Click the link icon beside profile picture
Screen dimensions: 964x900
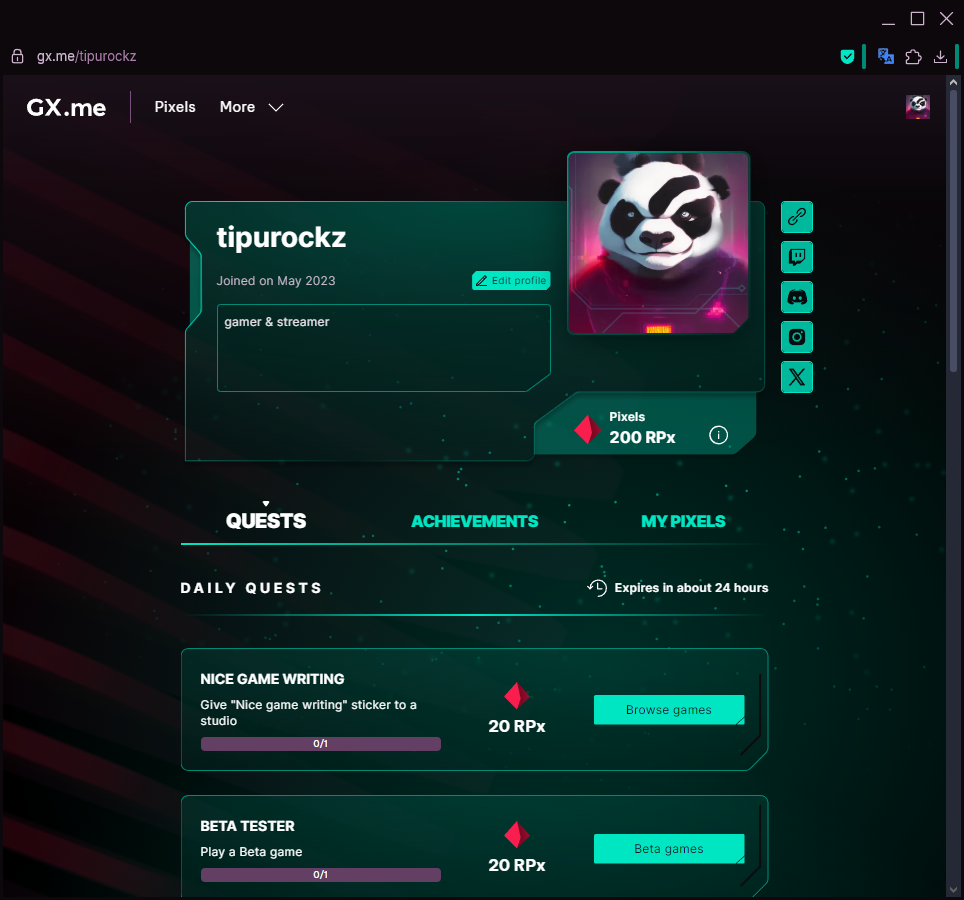pos(797,217)
